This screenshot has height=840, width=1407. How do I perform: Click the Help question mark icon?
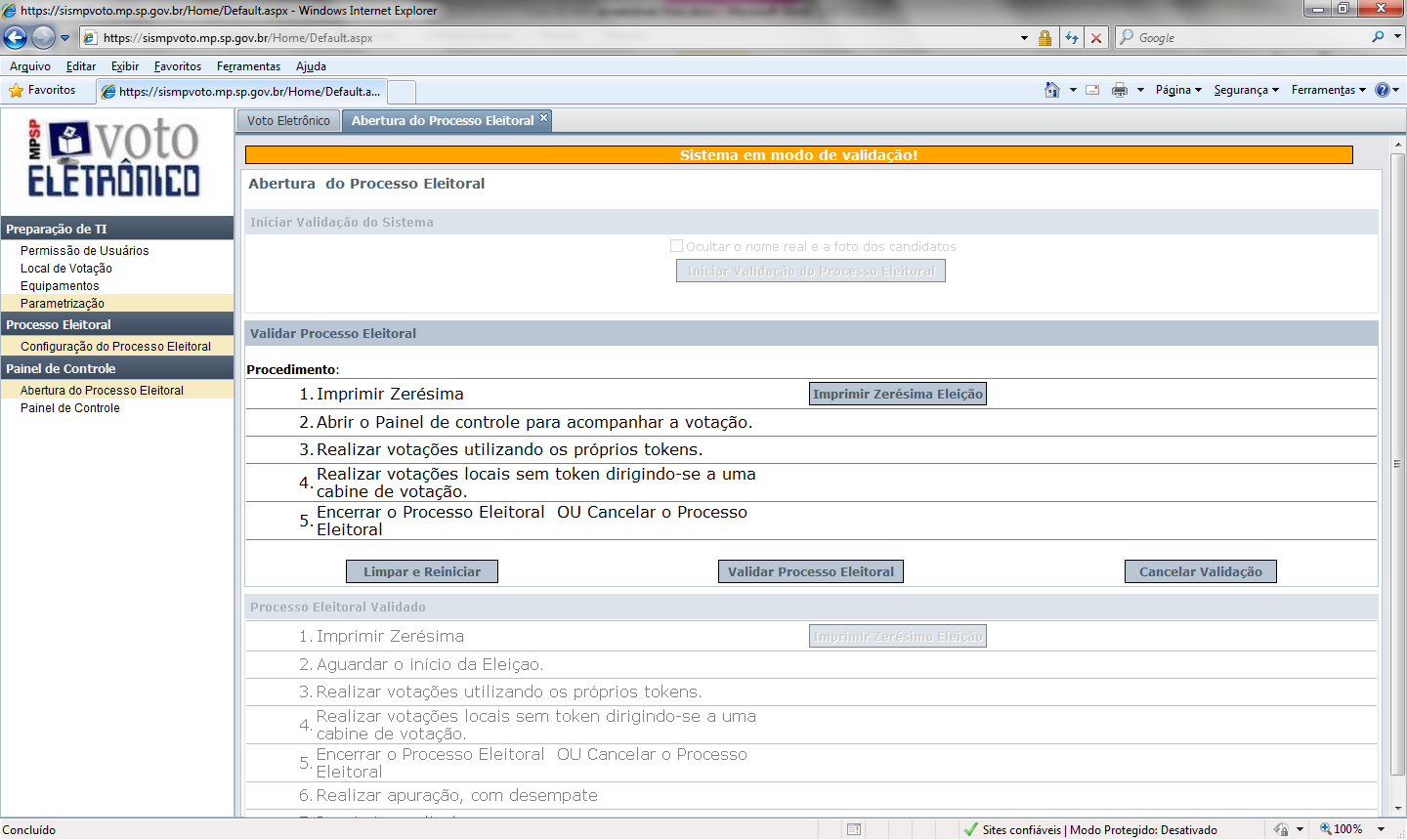[x=1383, y=90]
